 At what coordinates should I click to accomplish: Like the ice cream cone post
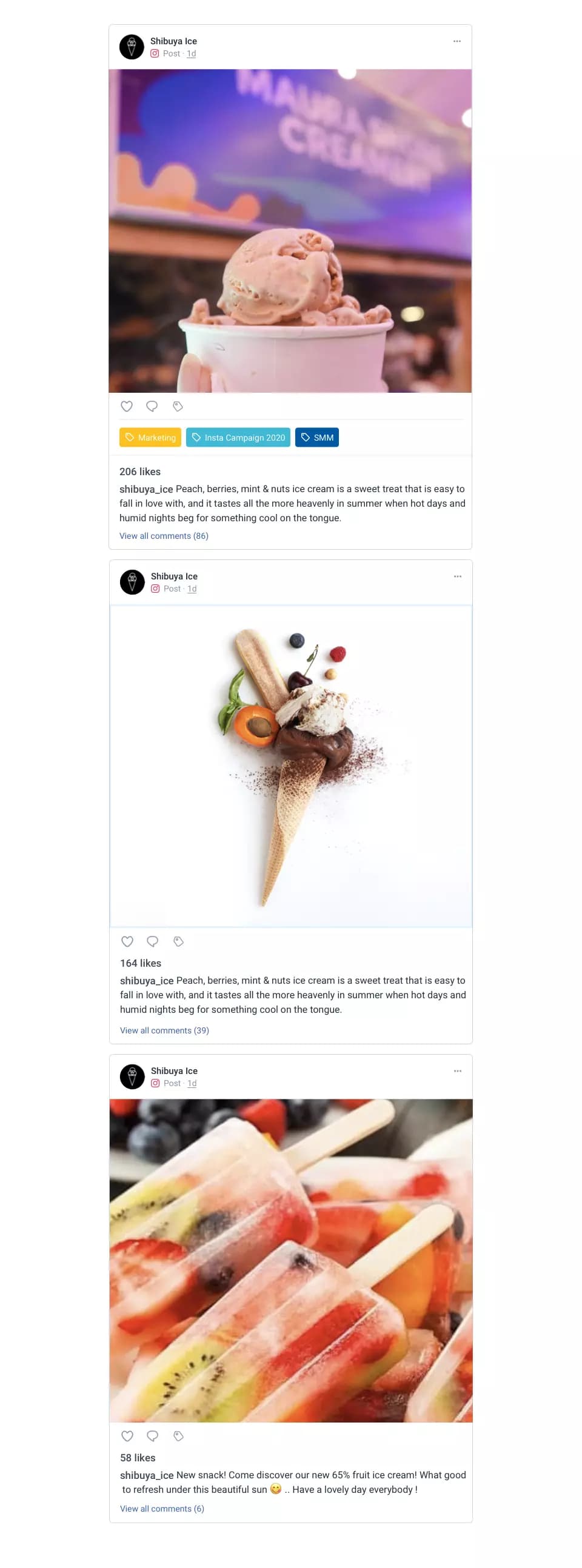tap(127, 941)
